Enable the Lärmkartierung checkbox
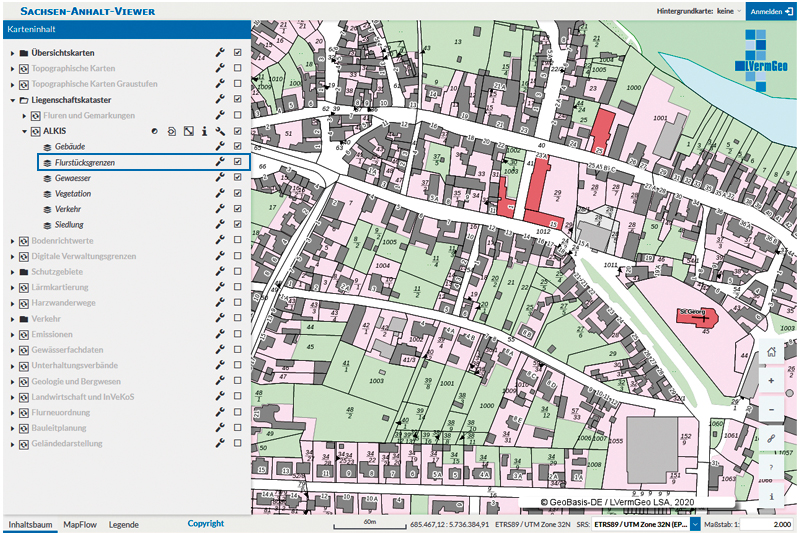The height and width of the screenshot is (533, 800). [x=238, y=287]
